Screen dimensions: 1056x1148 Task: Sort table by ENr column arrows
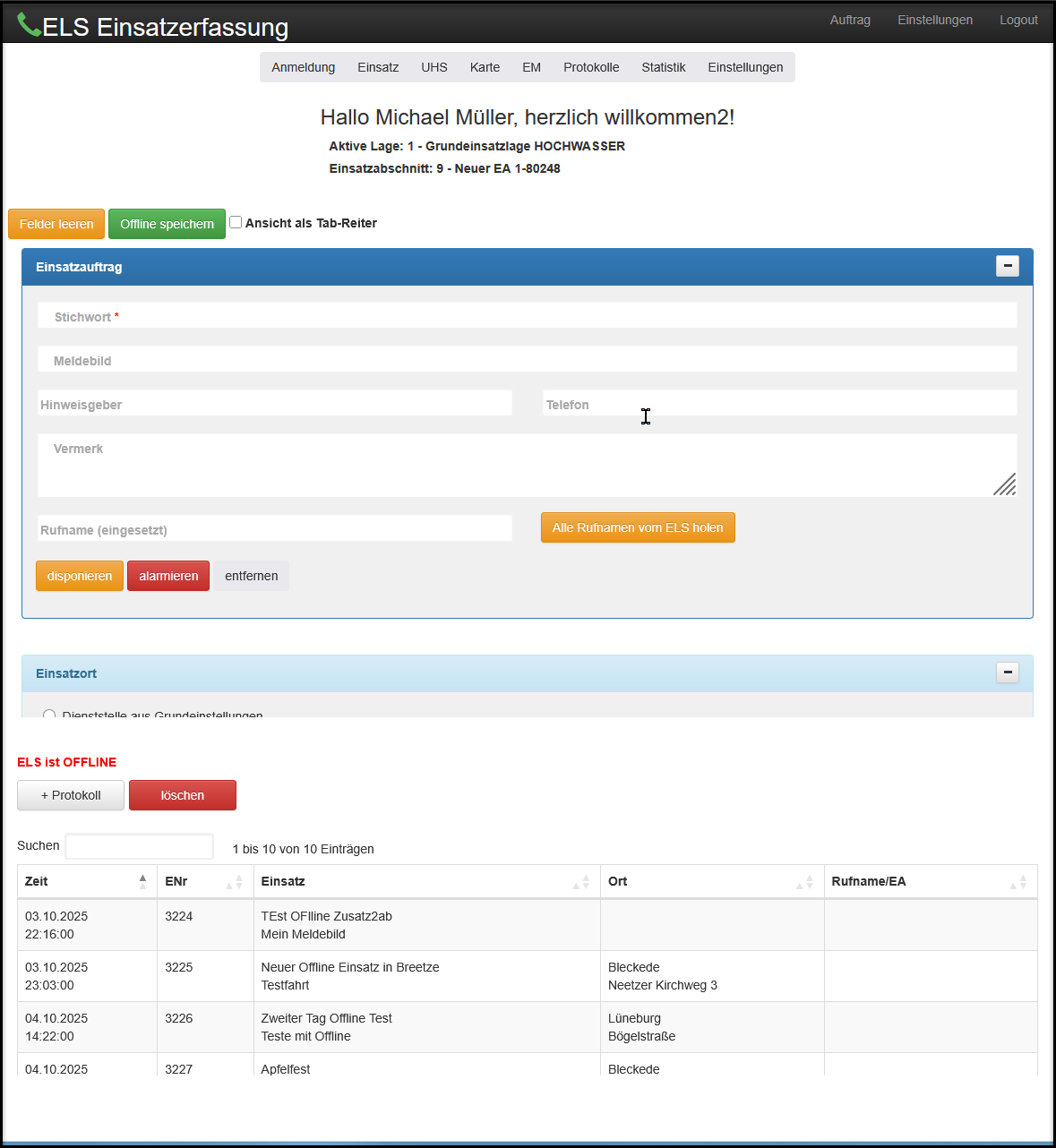235,882
